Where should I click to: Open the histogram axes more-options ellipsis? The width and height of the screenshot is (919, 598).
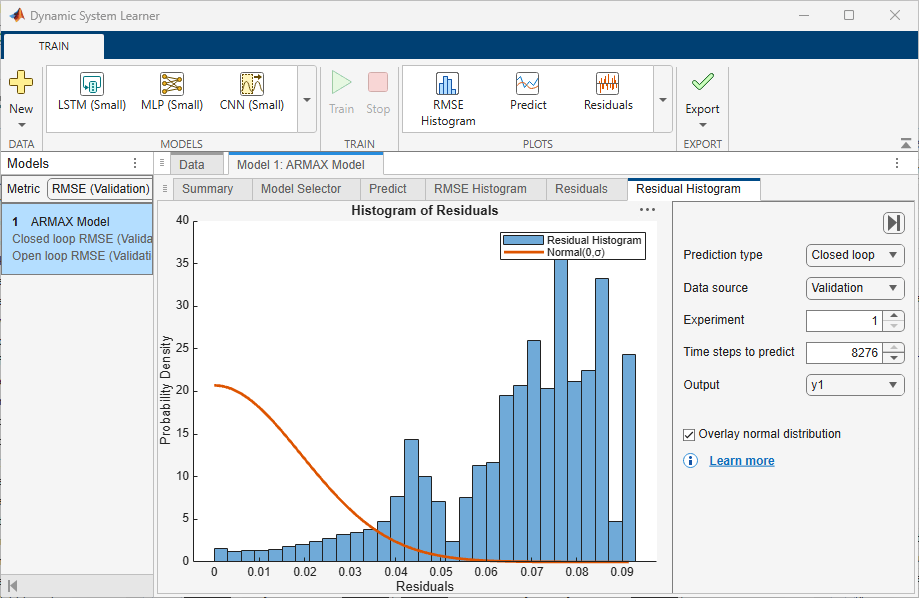point(647,210)
